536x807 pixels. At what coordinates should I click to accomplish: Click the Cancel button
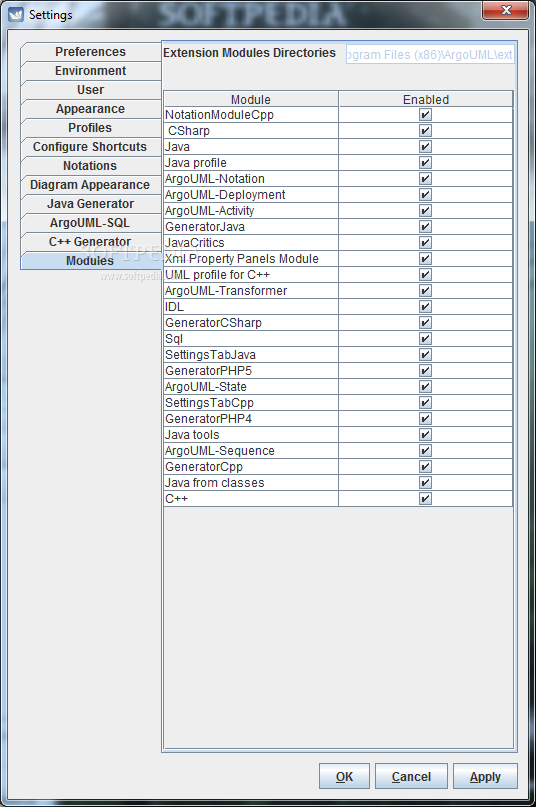[411, 776]
